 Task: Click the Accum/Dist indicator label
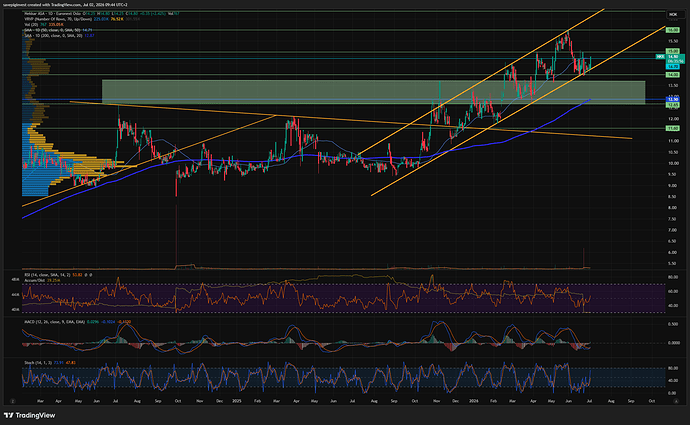pyautogui.click(x=35, y=280)
